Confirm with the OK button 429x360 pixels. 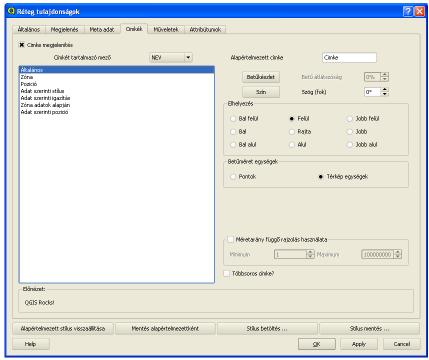[x=317, y=344]
